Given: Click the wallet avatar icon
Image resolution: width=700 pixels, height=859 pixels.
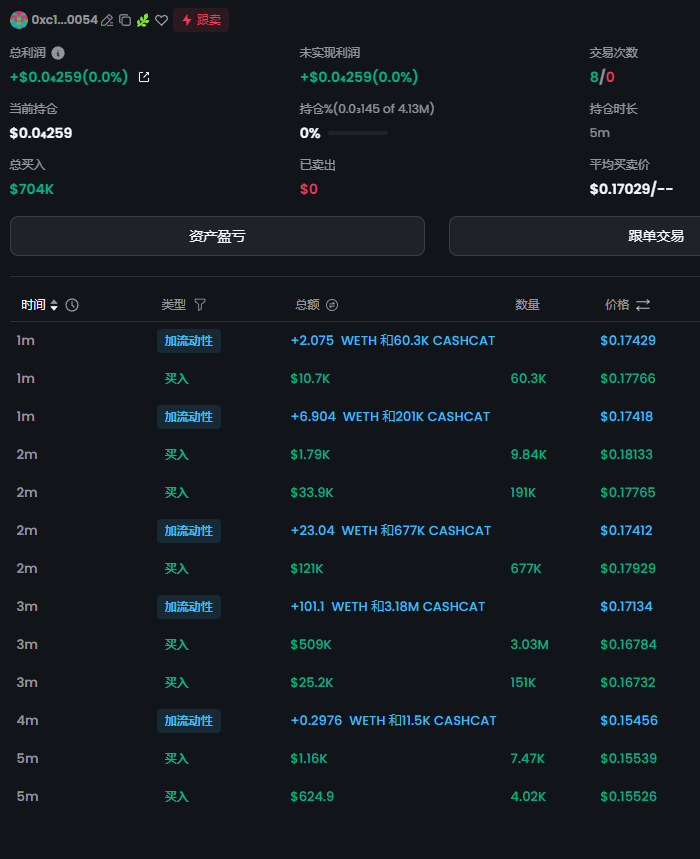Looking at the screenshot, I should click(x=19, y=20).
